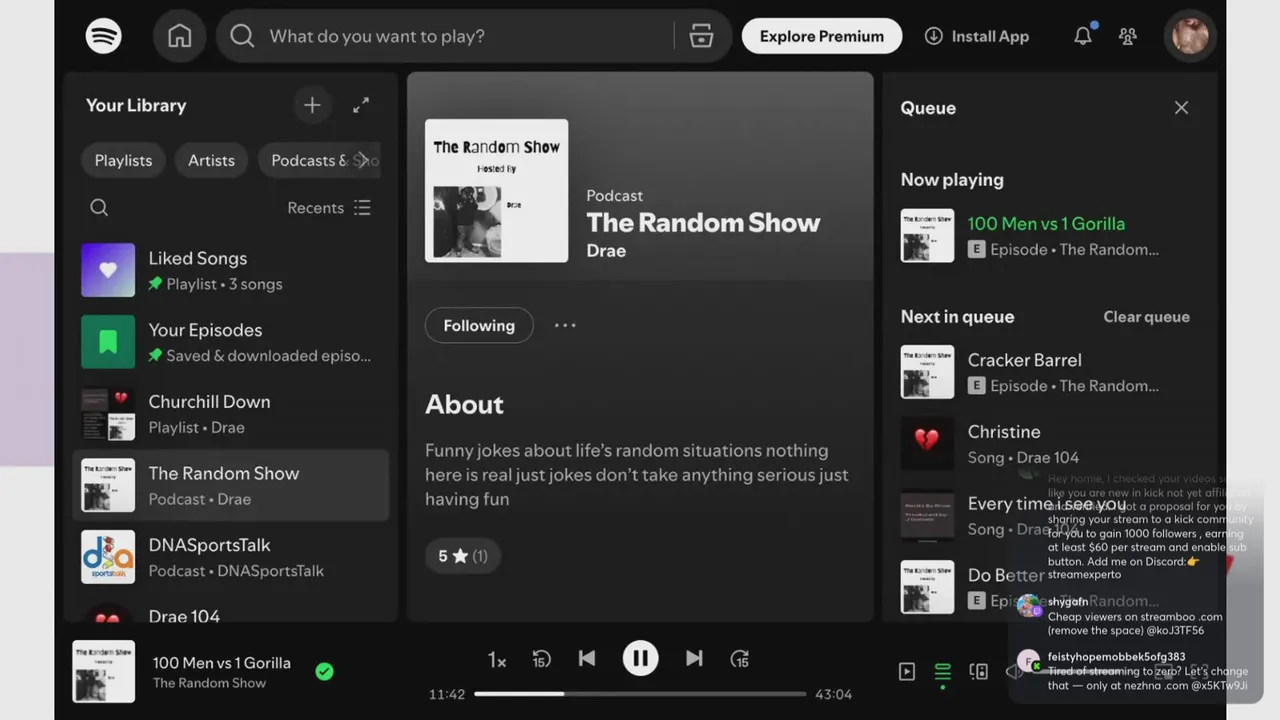The image size is (1280, 720).
Task: Focus the What do you want to play field
Action: tap(470, 36)
